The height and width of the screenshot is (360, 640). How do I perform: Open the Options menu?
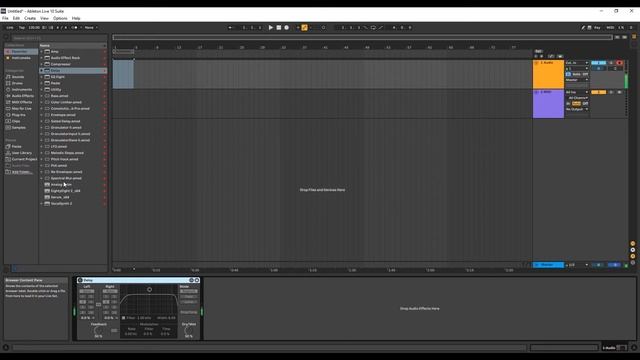(60, 18)
